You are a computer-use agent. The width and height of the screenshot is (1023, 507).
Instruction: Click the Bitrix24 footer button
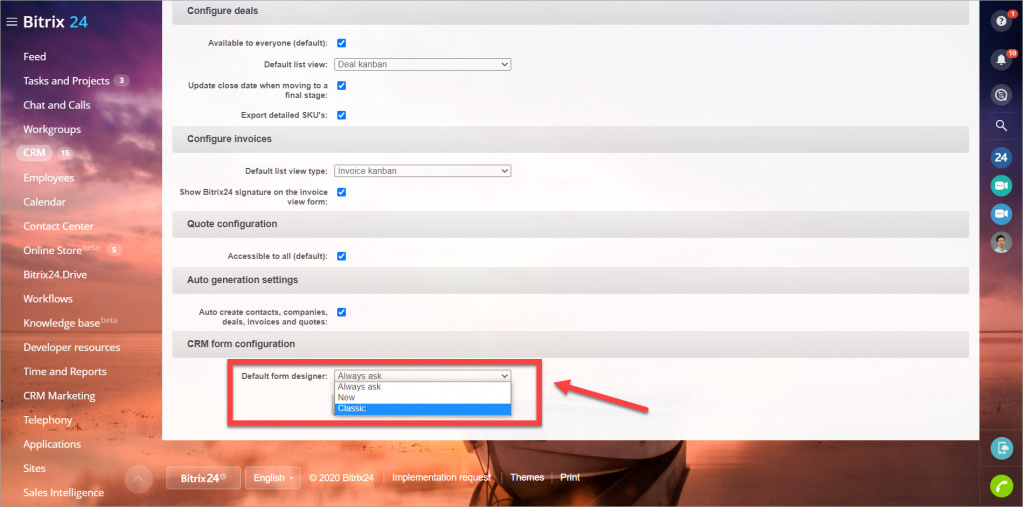[x=204, y=478]
